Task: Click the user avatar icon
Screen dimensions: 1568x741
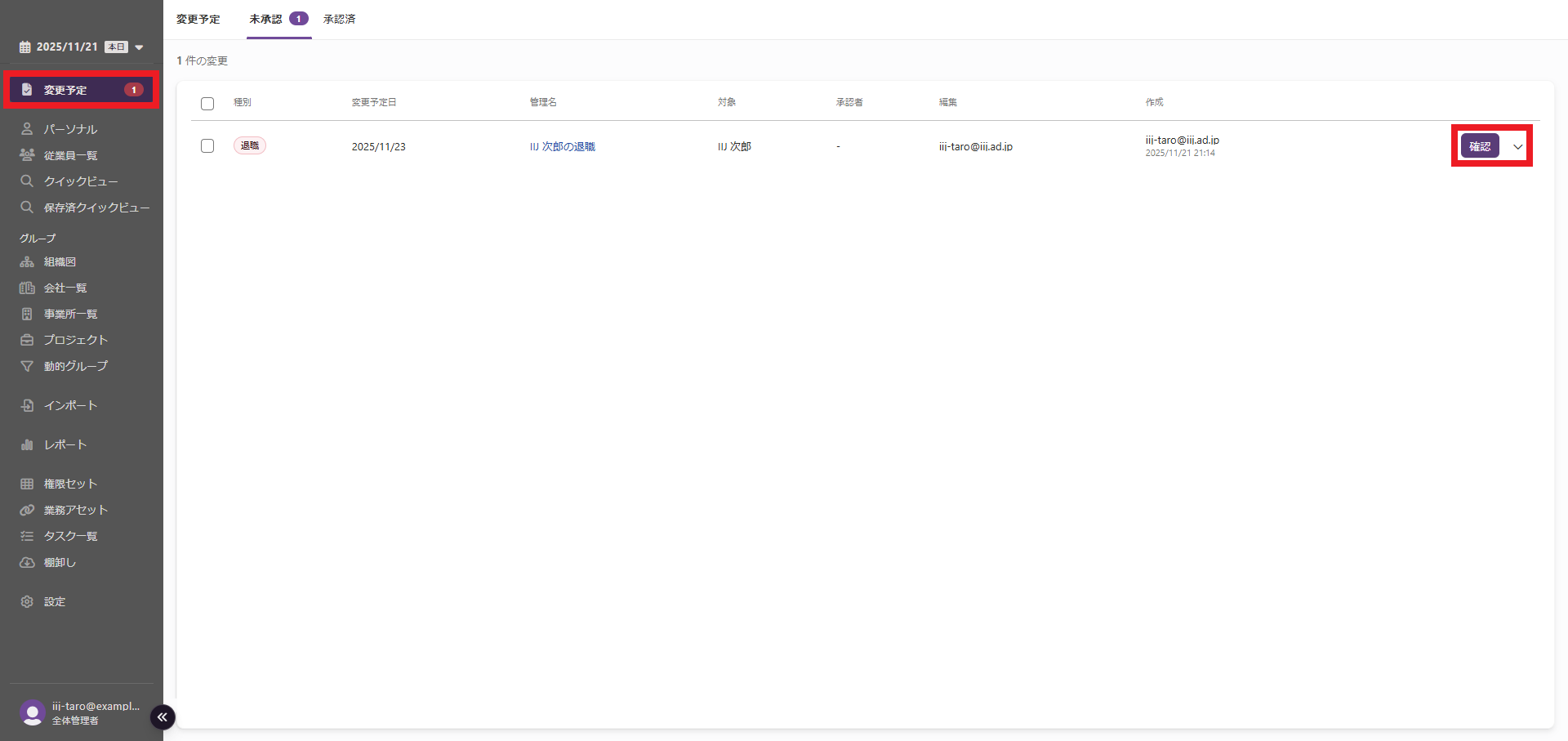Action: [x=32, y=712]
